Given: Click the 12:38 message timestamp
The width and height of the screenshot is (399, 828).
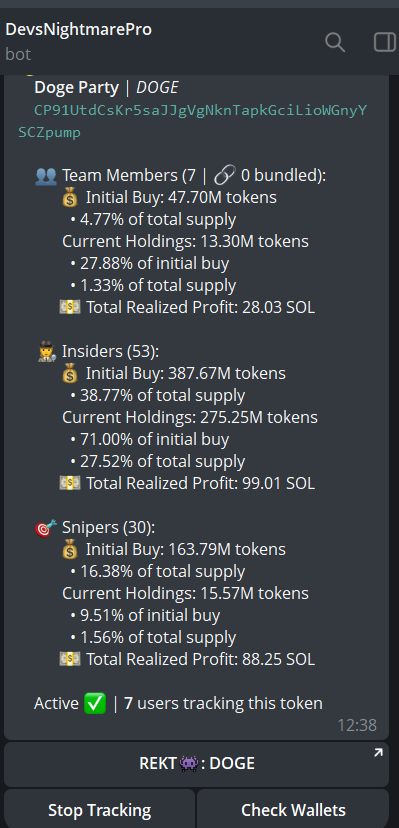Looking at the screenshot, I should pos(357,725).
